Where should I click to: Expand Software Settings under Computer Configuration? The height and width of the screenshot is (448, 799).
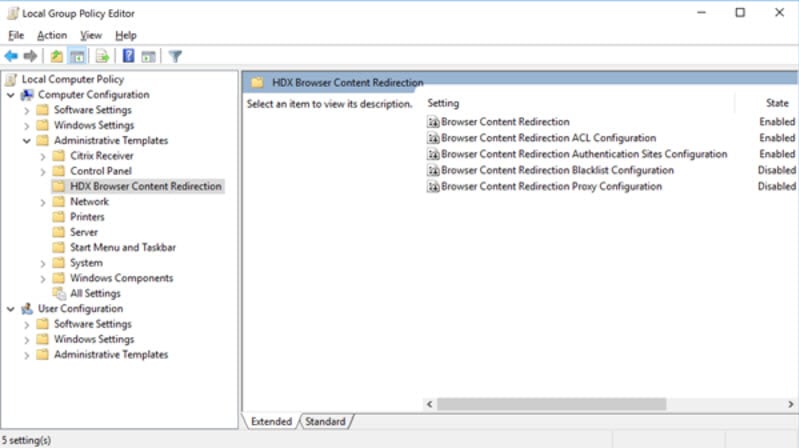[x=27, y=111]
